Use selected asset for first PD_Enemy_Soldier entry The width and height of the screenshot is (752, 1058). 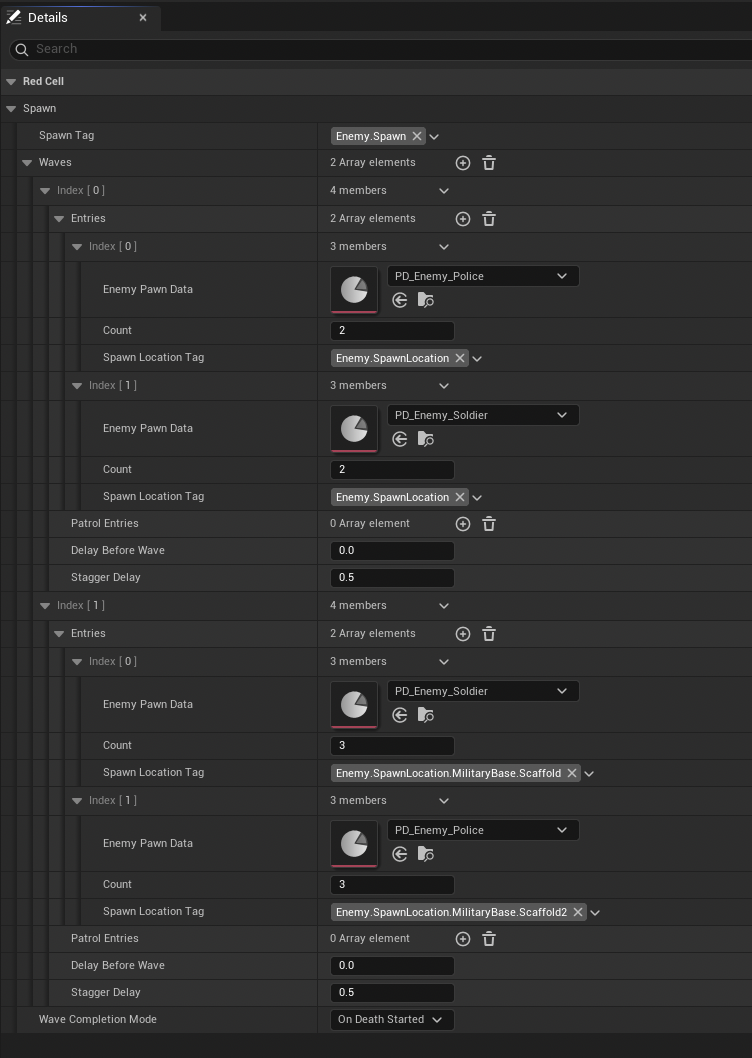[400, 439]
